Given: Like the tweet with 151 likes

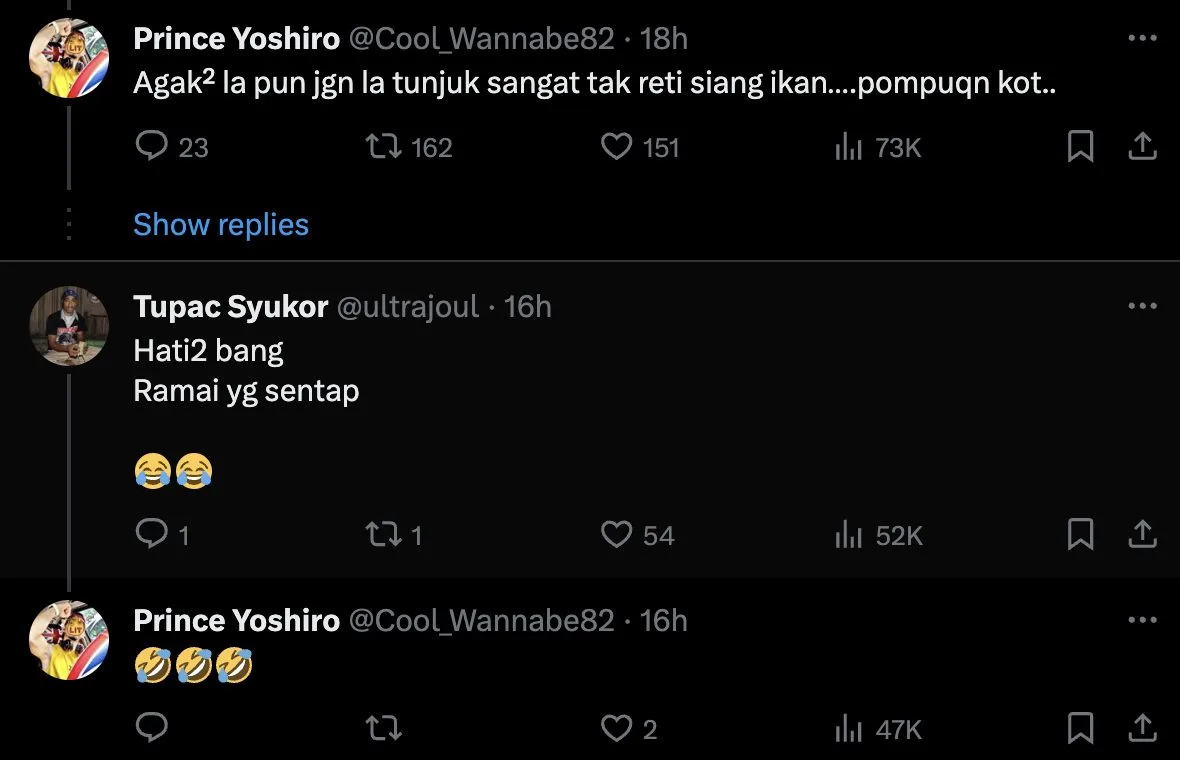Looking at the screenshot, I should [616, 147].
